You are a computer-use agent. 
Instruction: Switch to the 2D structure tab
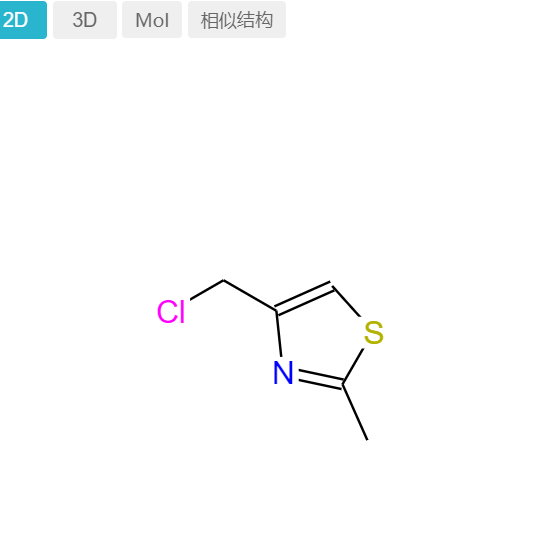click(x=23, y=20)
